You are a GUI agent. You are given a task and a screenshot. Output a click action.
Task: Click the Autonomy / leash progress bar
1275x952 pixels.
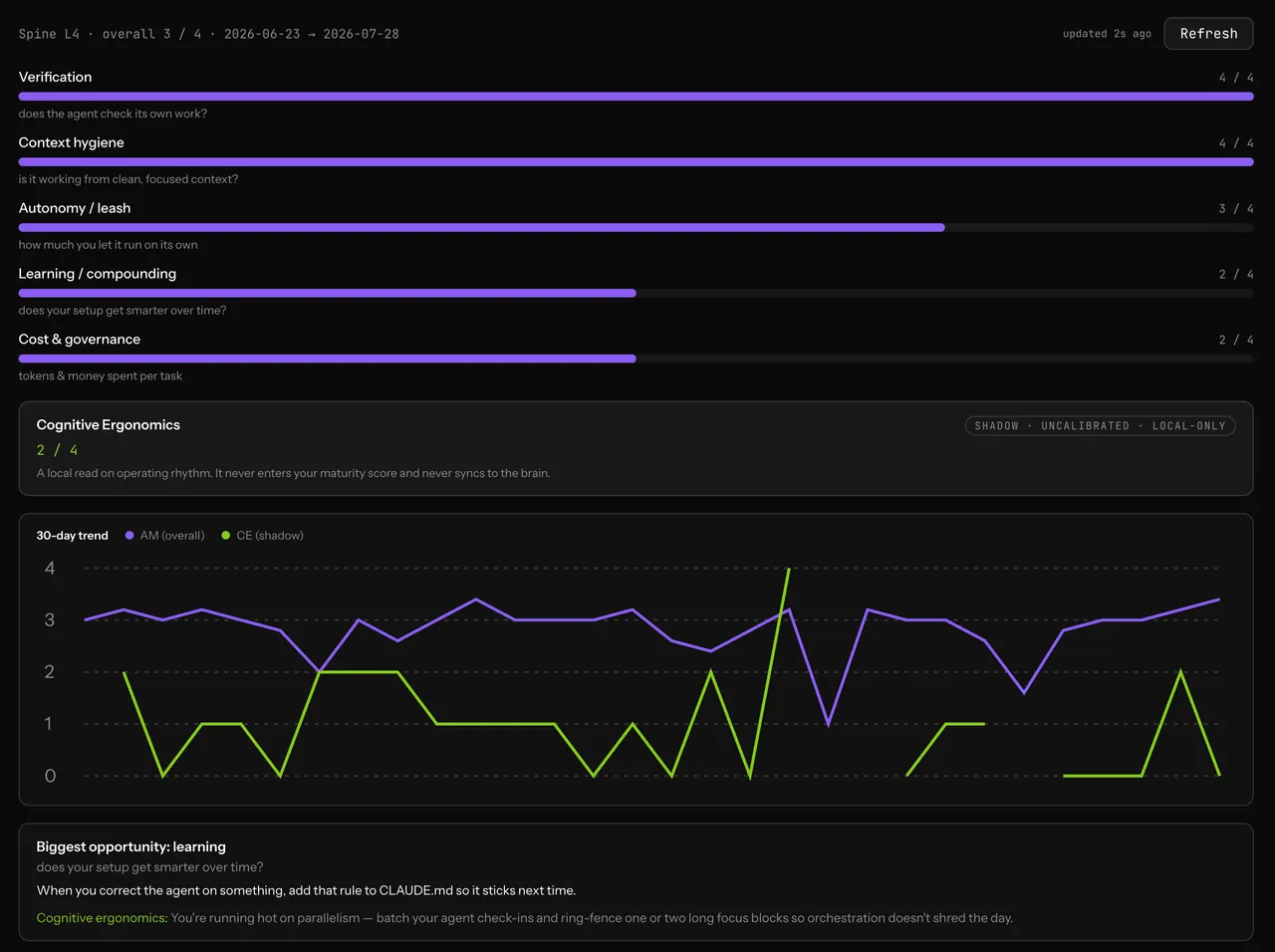[636, 228]
